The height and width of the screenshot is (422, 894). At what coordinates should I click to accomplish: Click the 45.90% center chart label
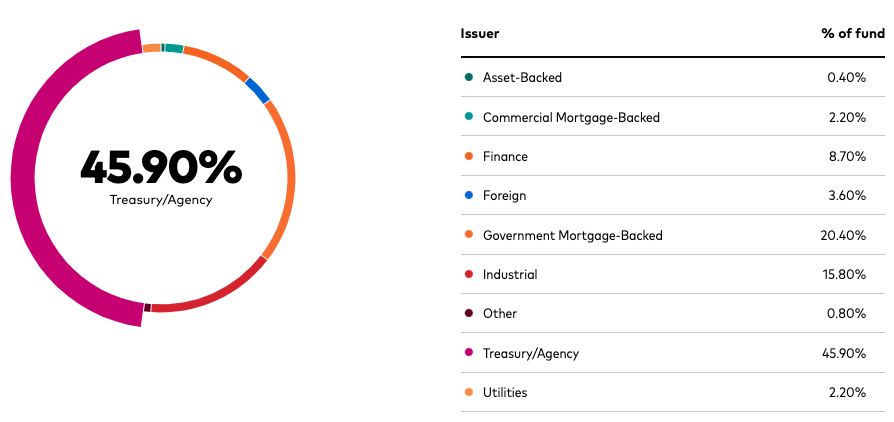point(161,167)
